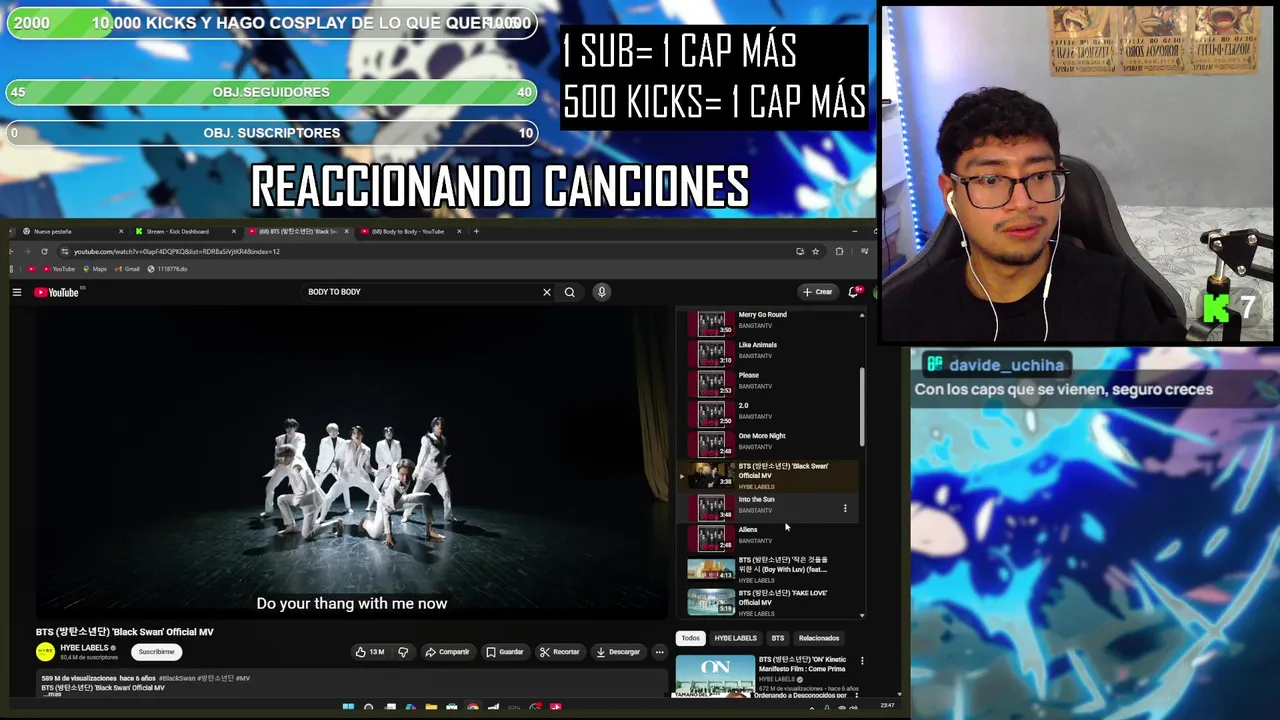Expand the video description with ...más
Screen dimensions: 1280x720
[53, 693]
